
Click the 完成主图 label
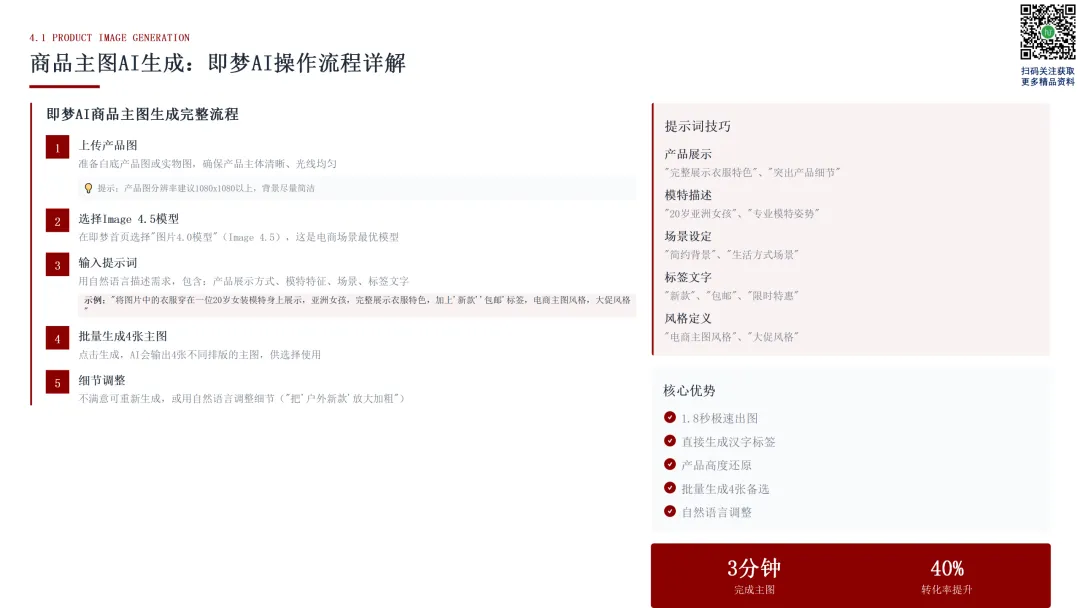coord(754,590)
